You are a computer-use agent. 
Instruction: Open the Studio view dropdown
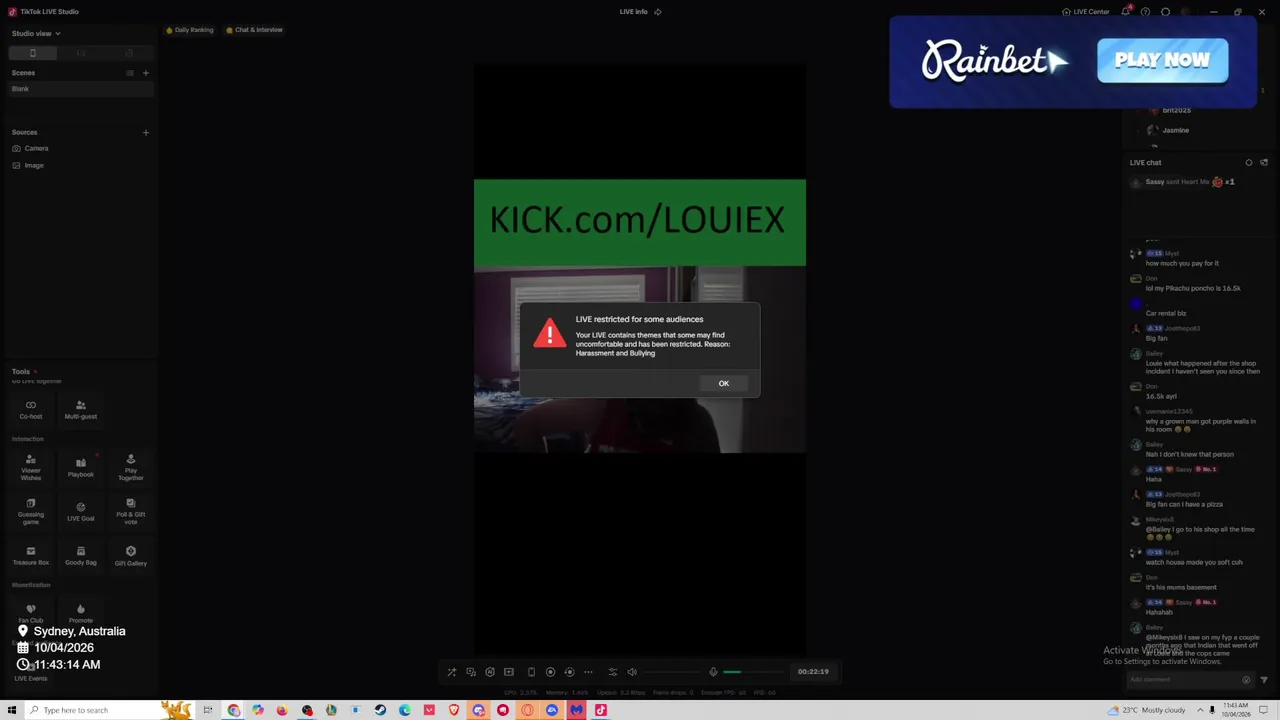(36, 33)
